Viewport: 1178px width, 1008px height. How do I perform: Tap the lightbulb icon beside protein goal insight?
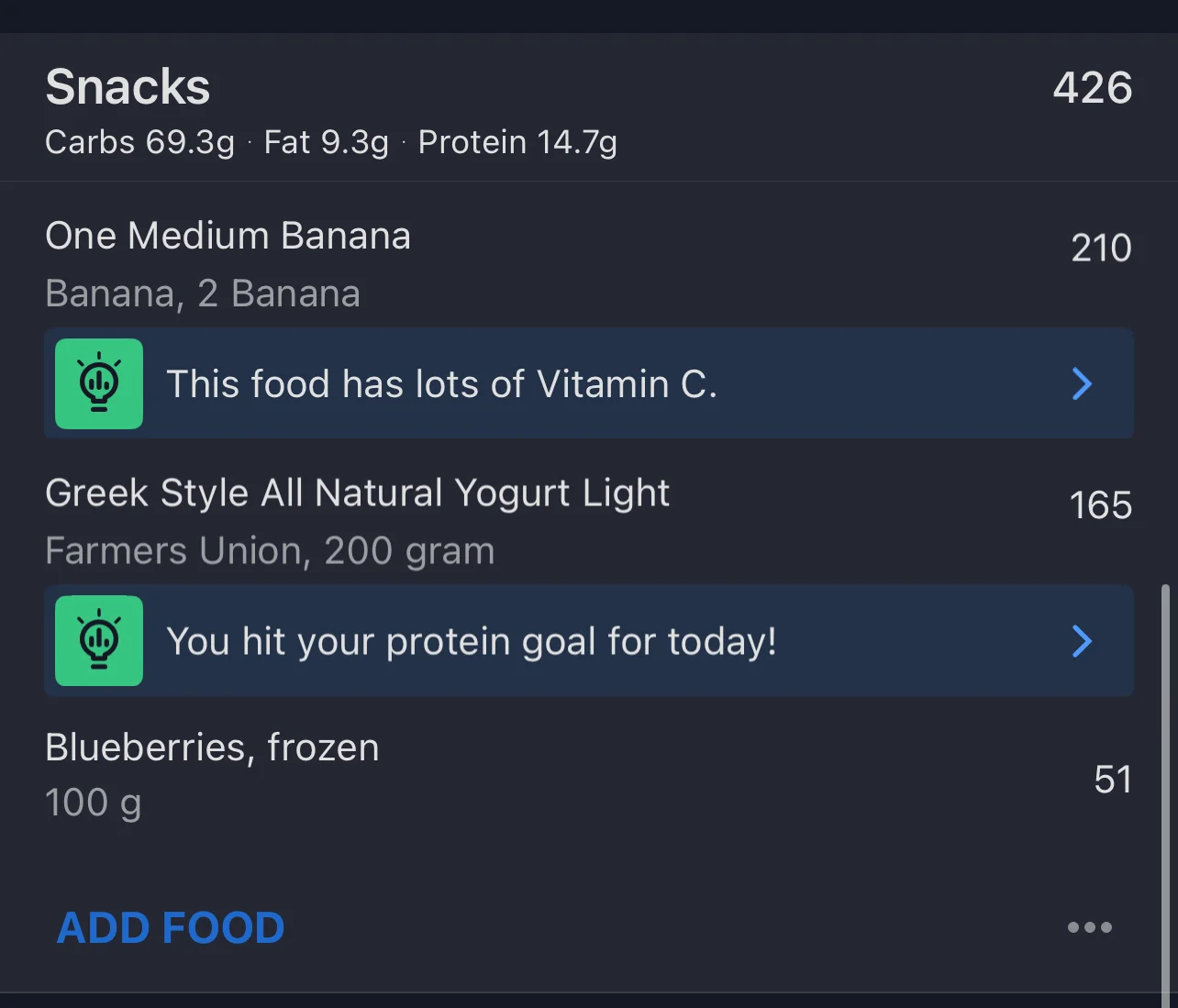[99, 640]
